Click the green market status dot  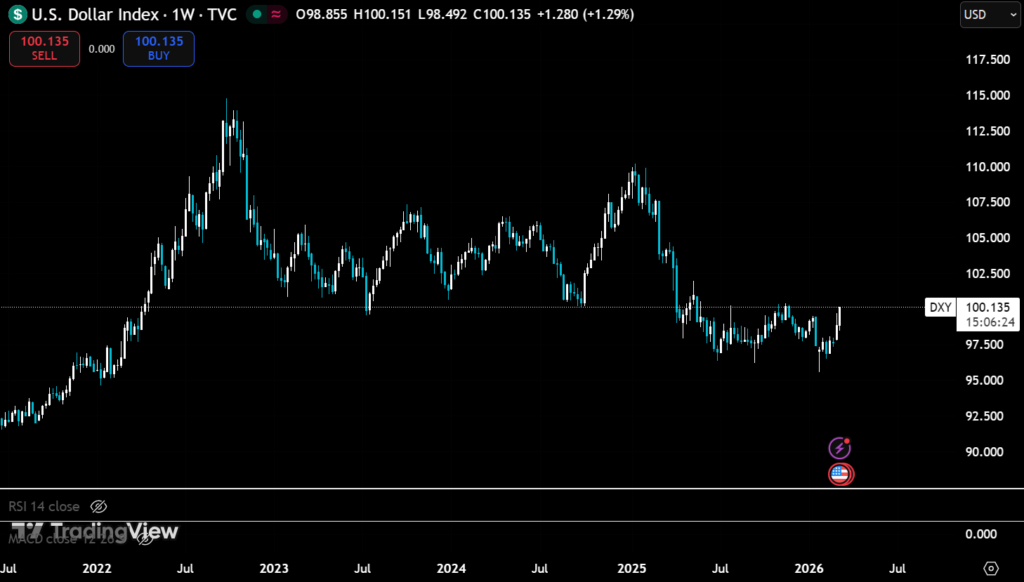pos(257,15)
